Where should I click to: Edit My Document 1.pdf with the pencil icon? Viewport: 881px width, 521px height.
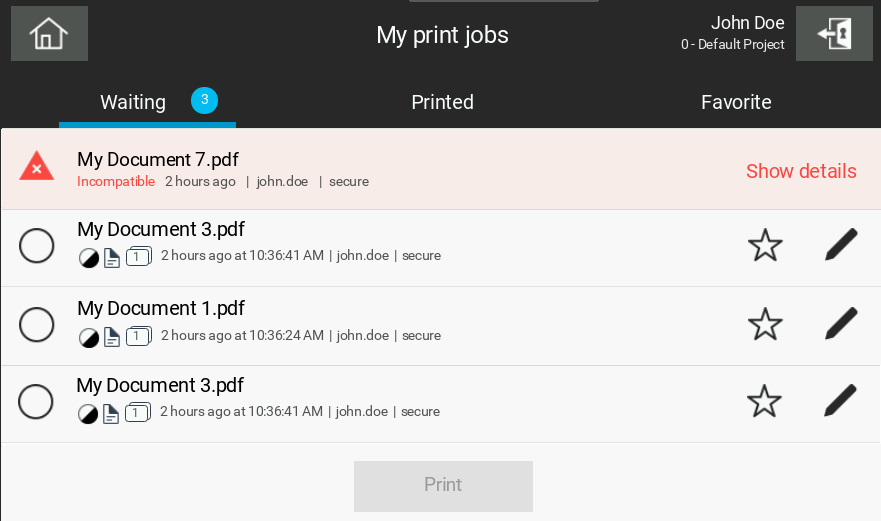click(x=841, y=323)
